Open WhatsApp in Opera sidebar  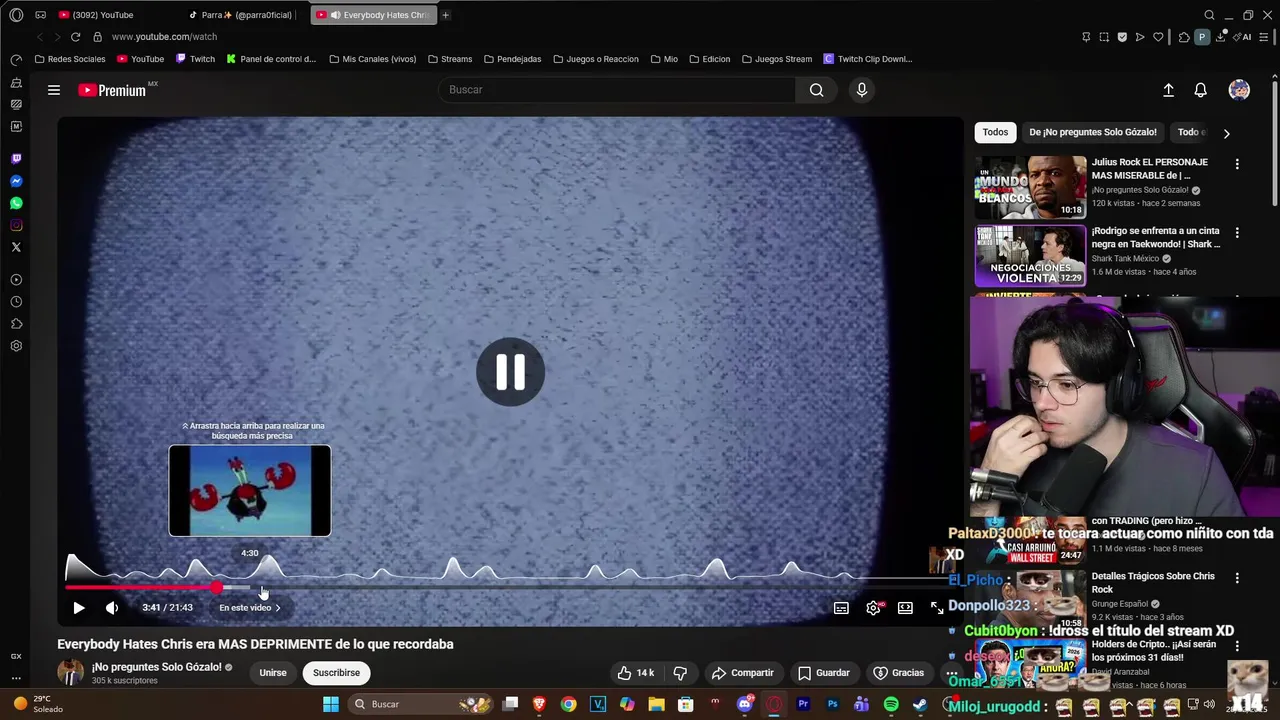click(x=16, y=203)
